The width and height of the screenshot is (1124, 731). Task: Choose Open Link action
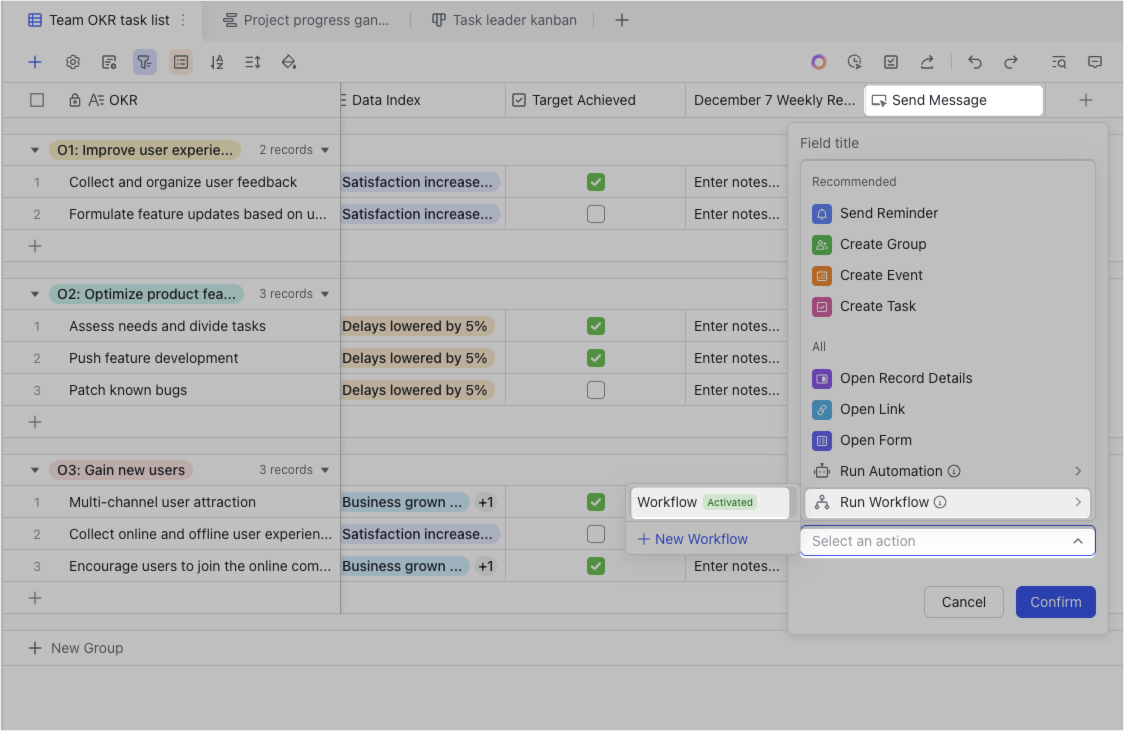point(947,409)
